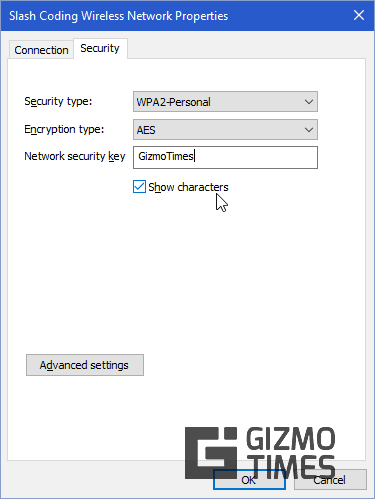The height and width of the screenshot is (499, 375).
Task: Click the Gizmo Times G logo icon
Action: point(211,453)
